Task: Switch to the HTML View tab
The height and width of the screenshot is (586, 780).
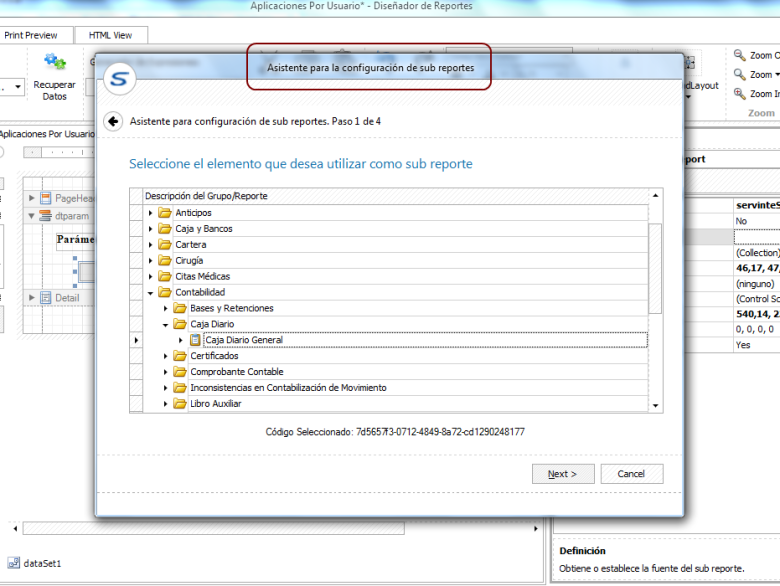Action: (110, 35)
